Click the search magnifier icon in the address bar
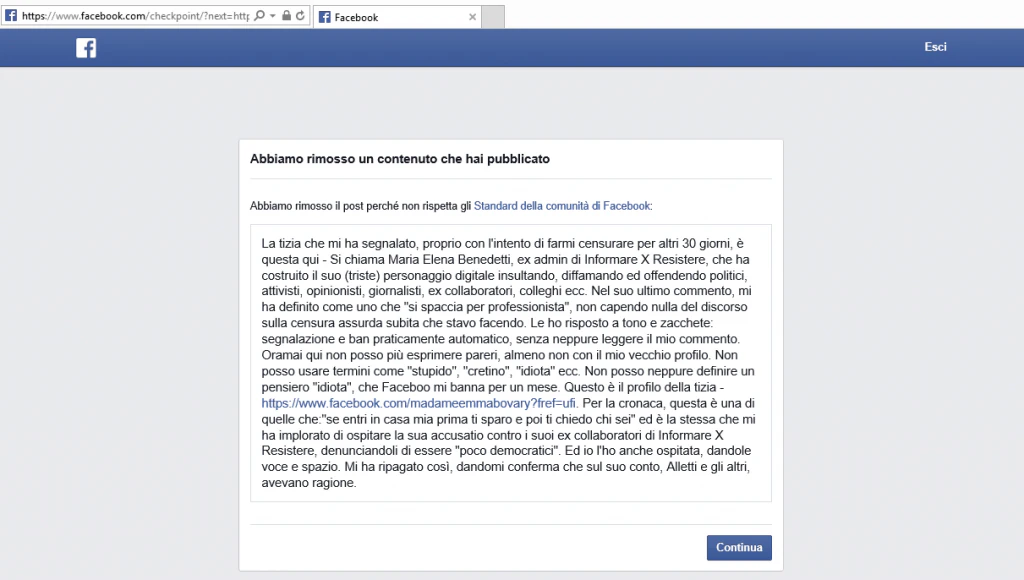 pos(259,16)
